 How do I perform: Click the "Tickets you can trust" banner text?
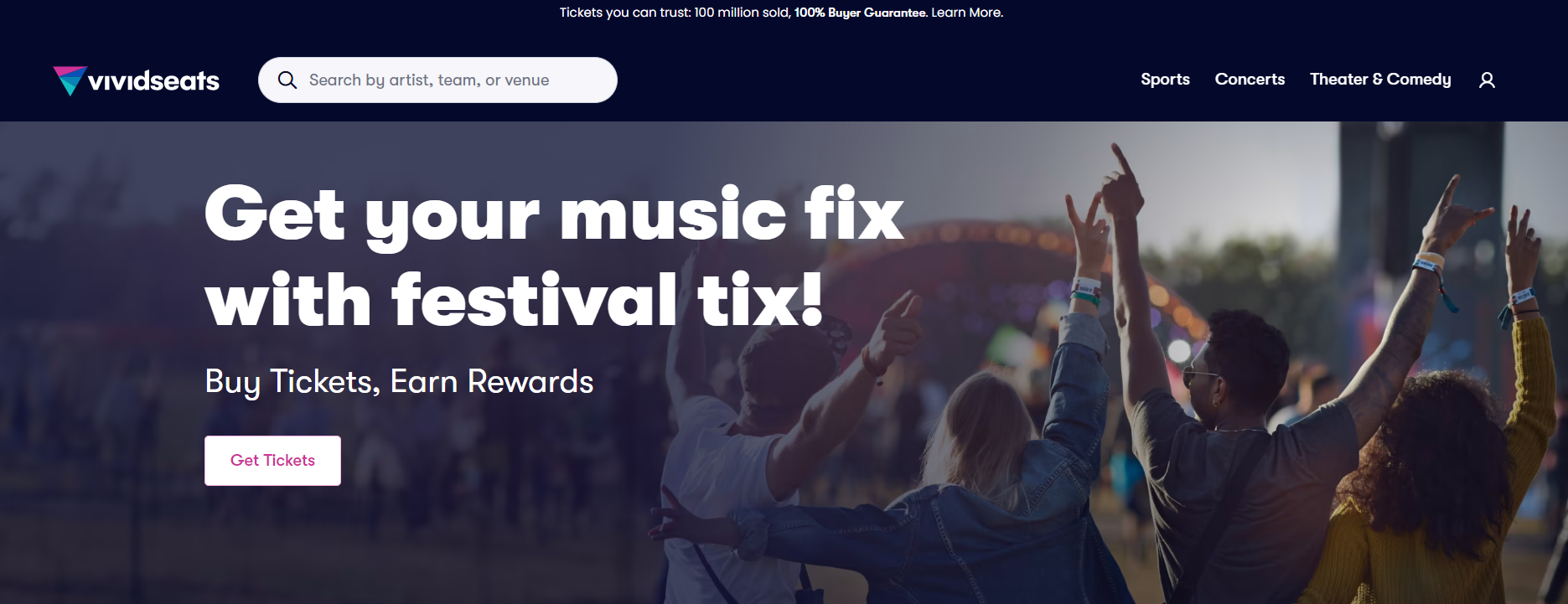pyautogui.click(x=625, y=13)
